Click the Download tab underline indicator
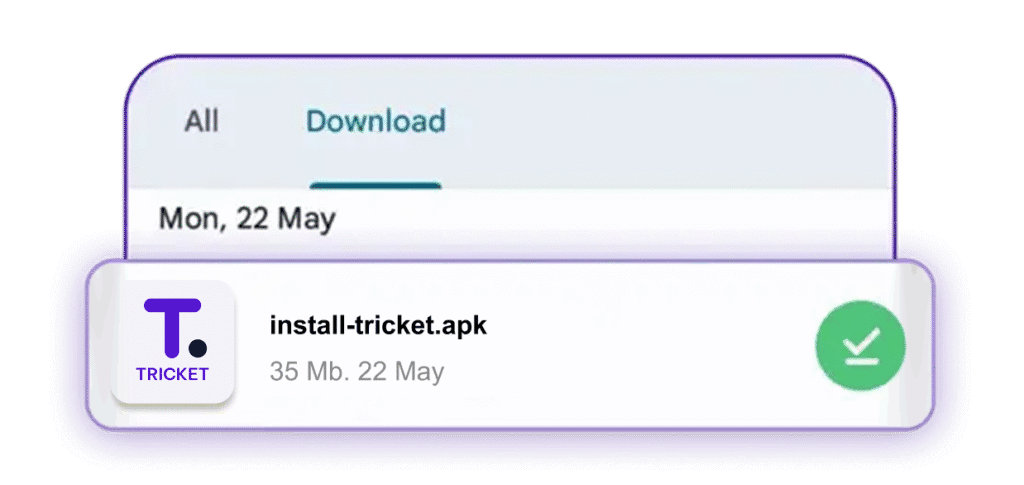 [376, 186]
